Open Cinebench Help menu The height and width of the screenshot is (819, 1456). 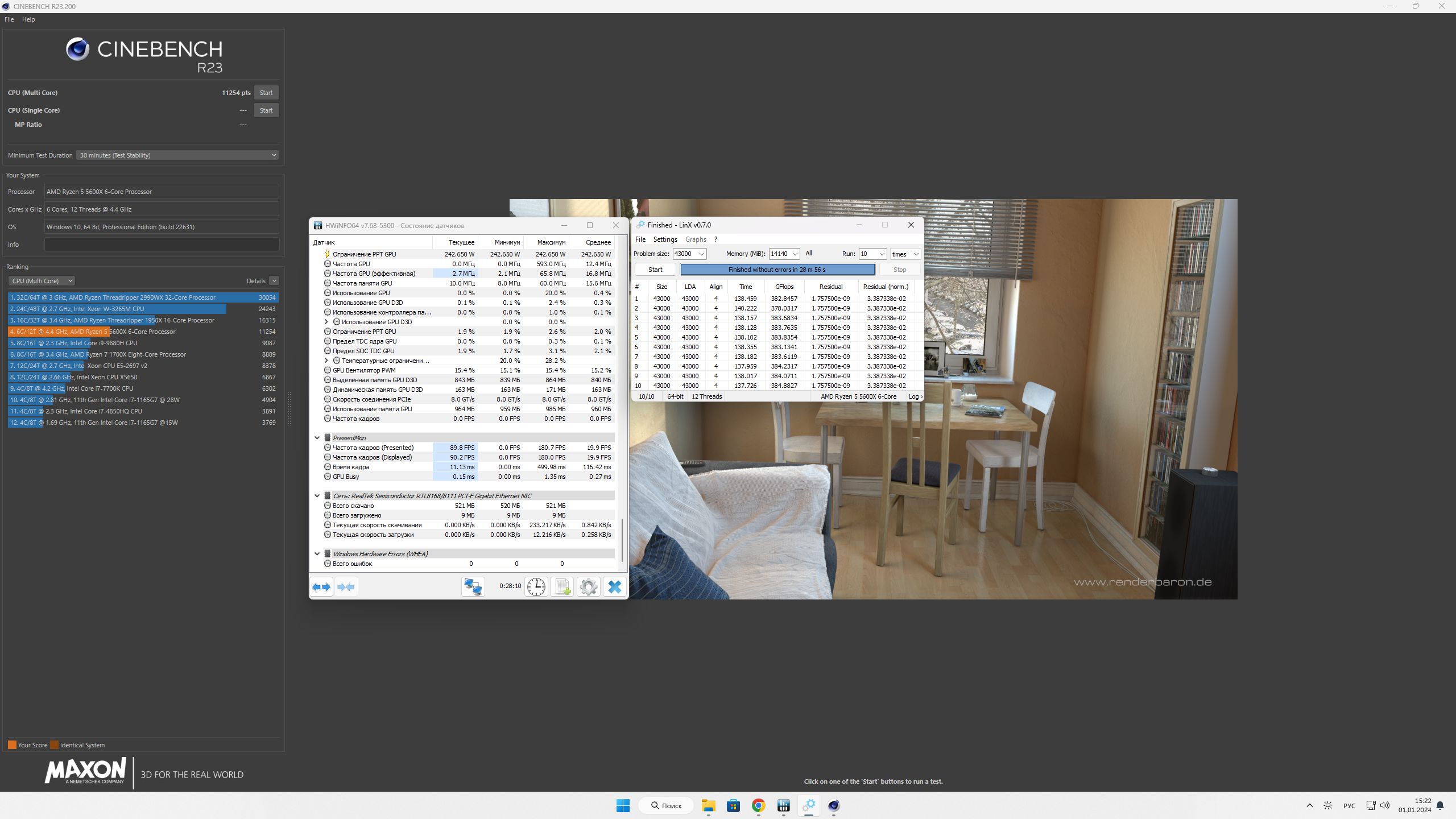click(28, 19)
